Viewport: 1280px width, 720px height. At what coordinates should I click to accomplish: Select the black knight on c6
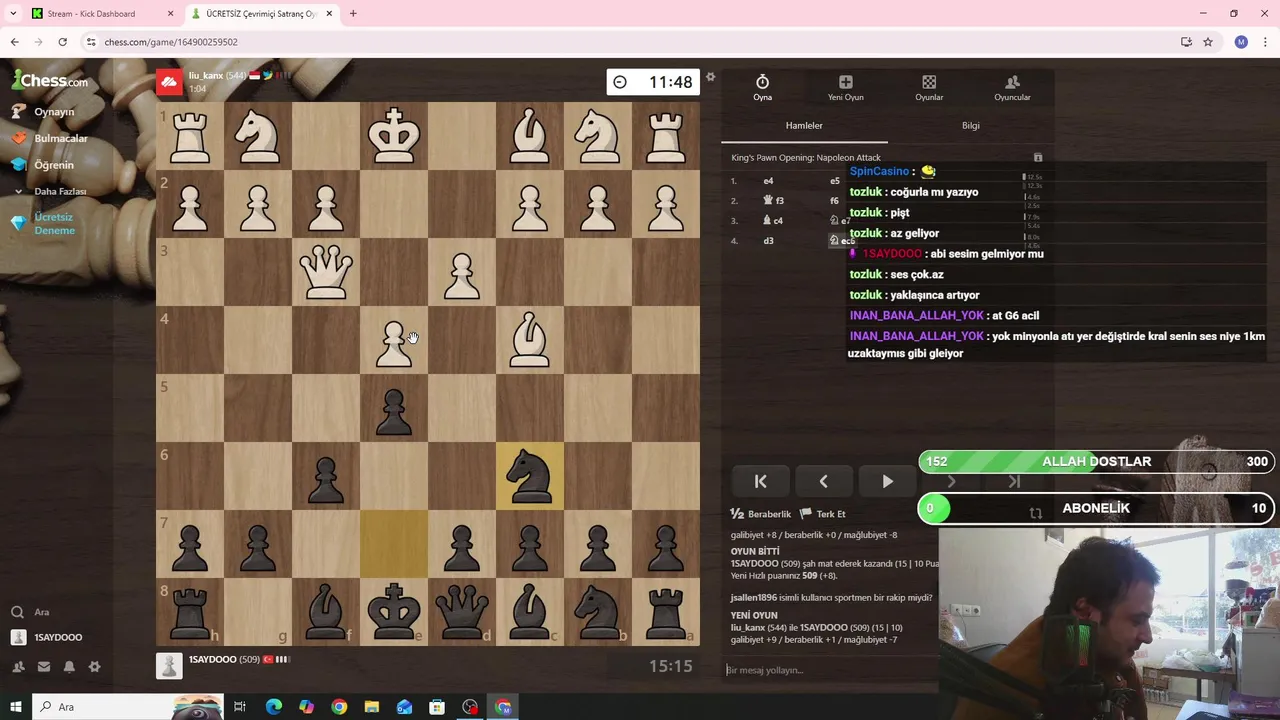click(x=530, y=476)
